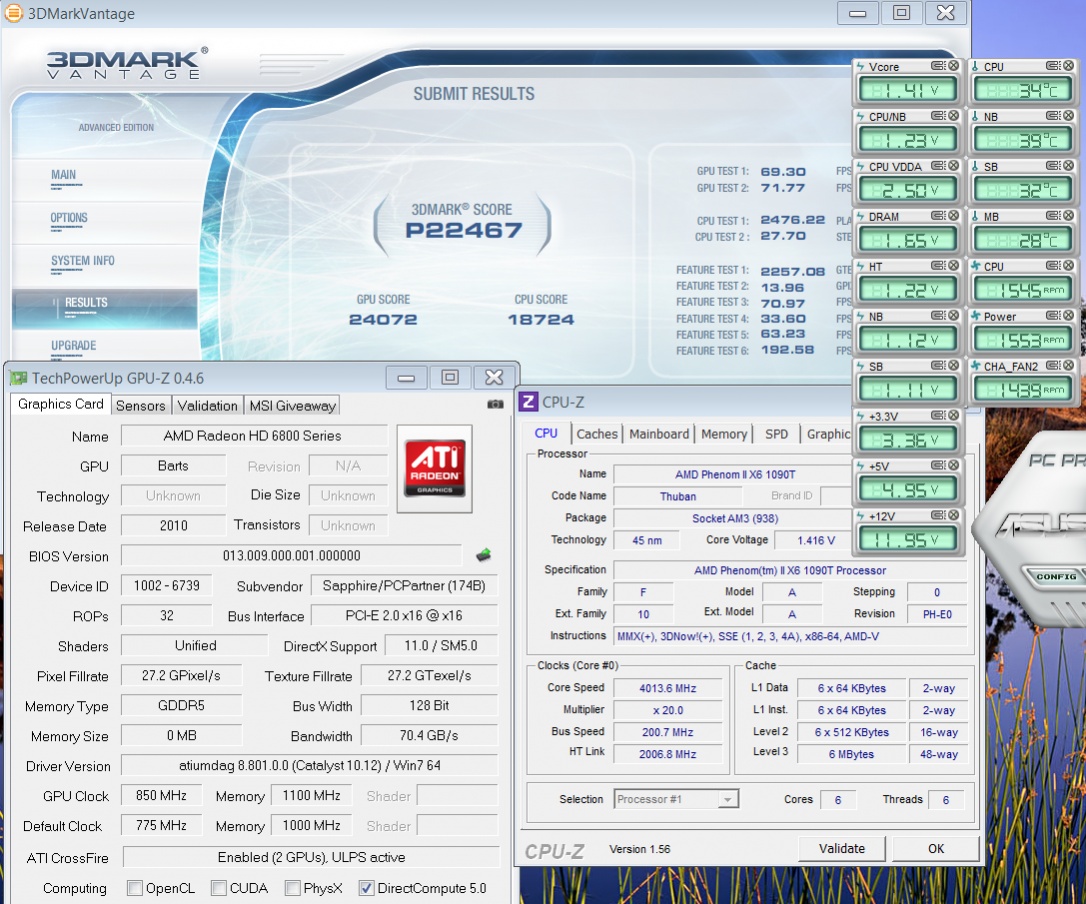The image size is (1086, 904).
Task: Save the BIOS with the green chip icon
Action: click(x=483, y=555)
